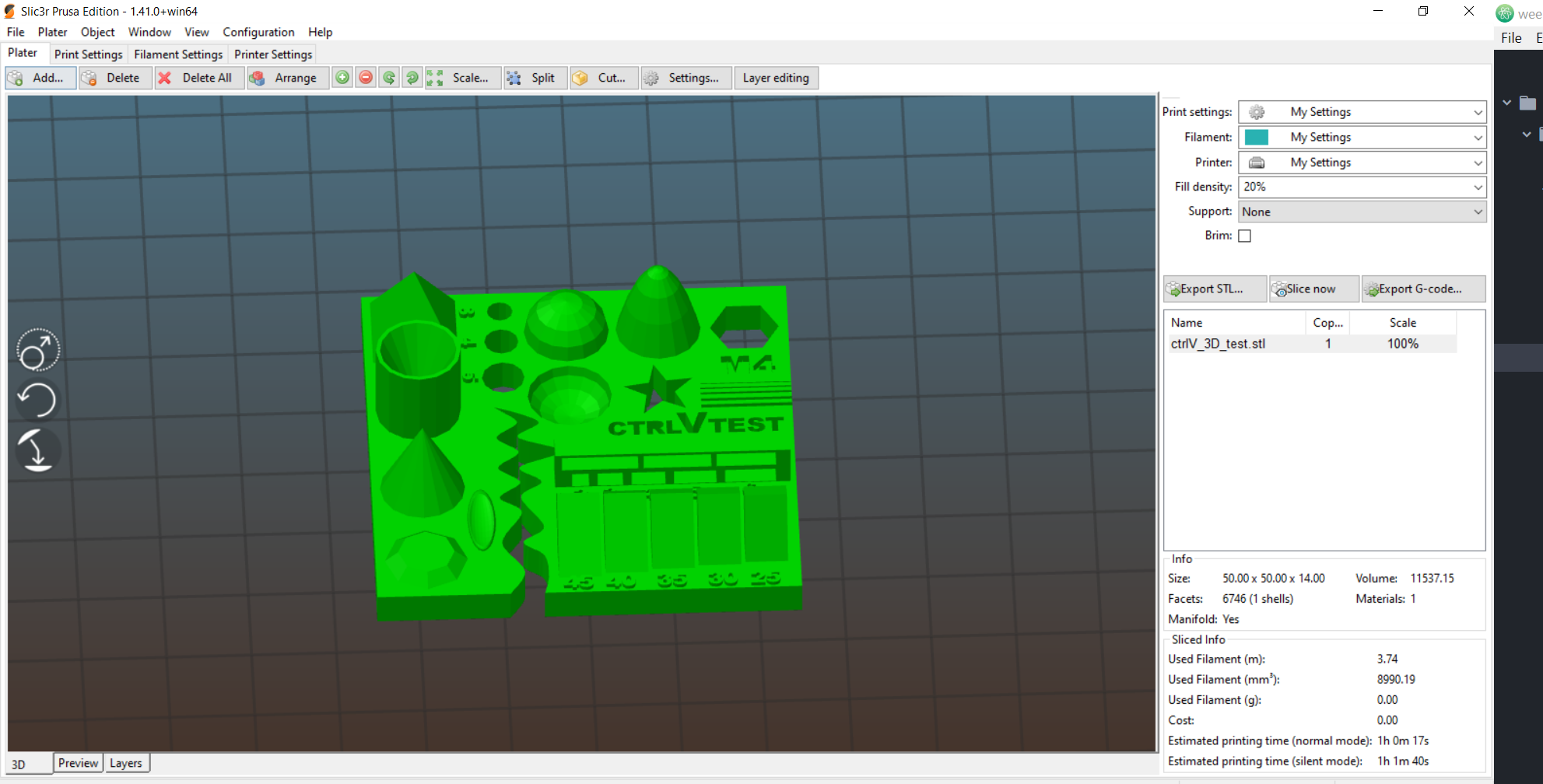Toggle Layer editing mode

tap(776, 78)
